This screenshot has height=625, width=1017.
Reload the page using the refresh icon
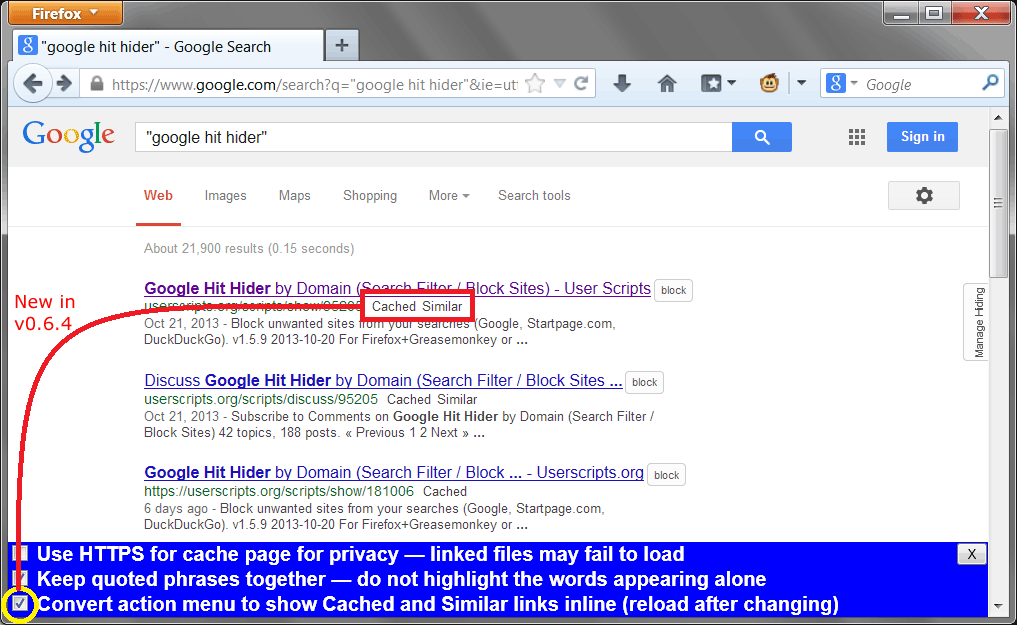(x=581, y=84)
